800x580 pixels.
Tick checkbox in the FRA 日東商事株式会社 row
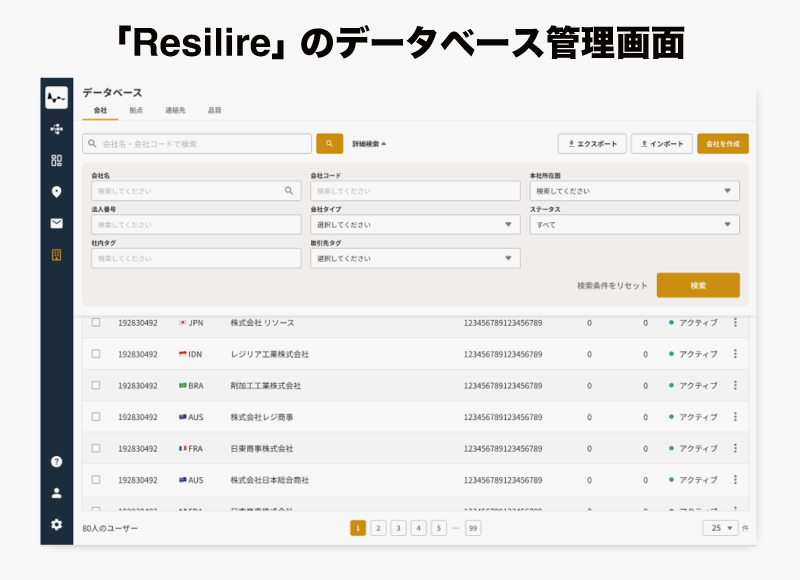click(x=96, y=448)
